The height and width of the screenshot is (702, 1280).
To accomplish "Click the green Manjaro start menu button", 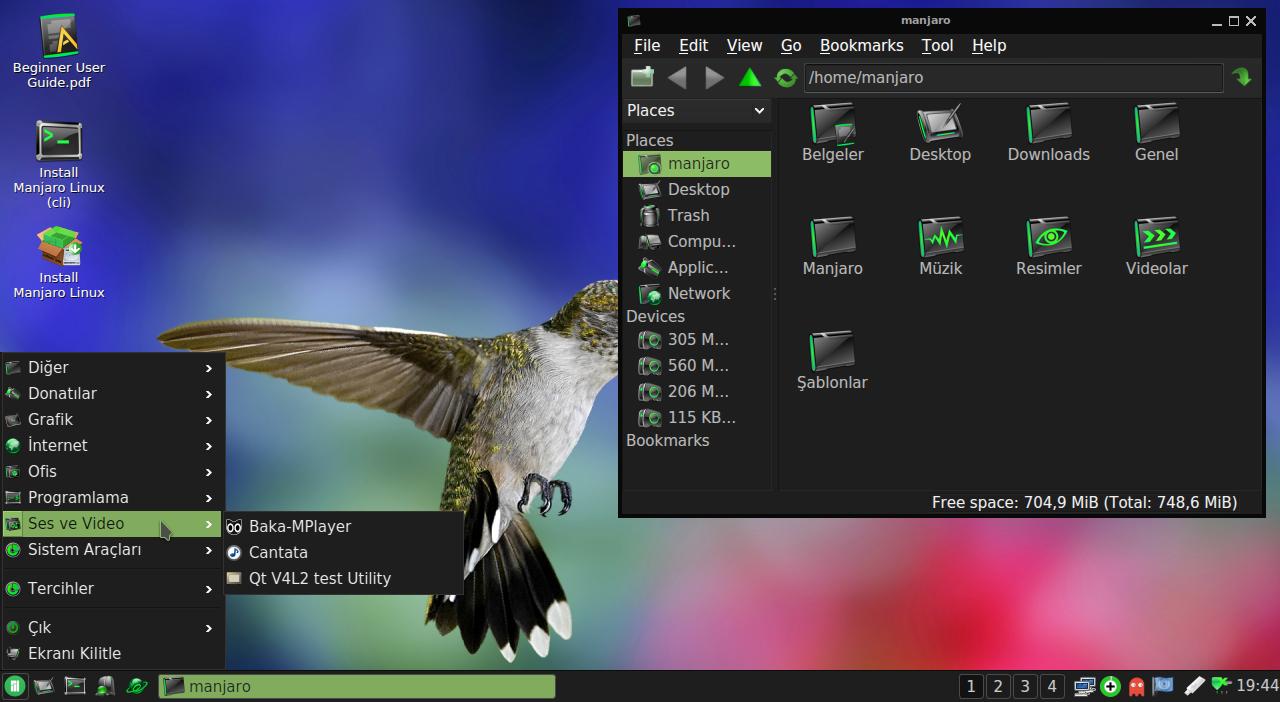I will pos(15,686).
